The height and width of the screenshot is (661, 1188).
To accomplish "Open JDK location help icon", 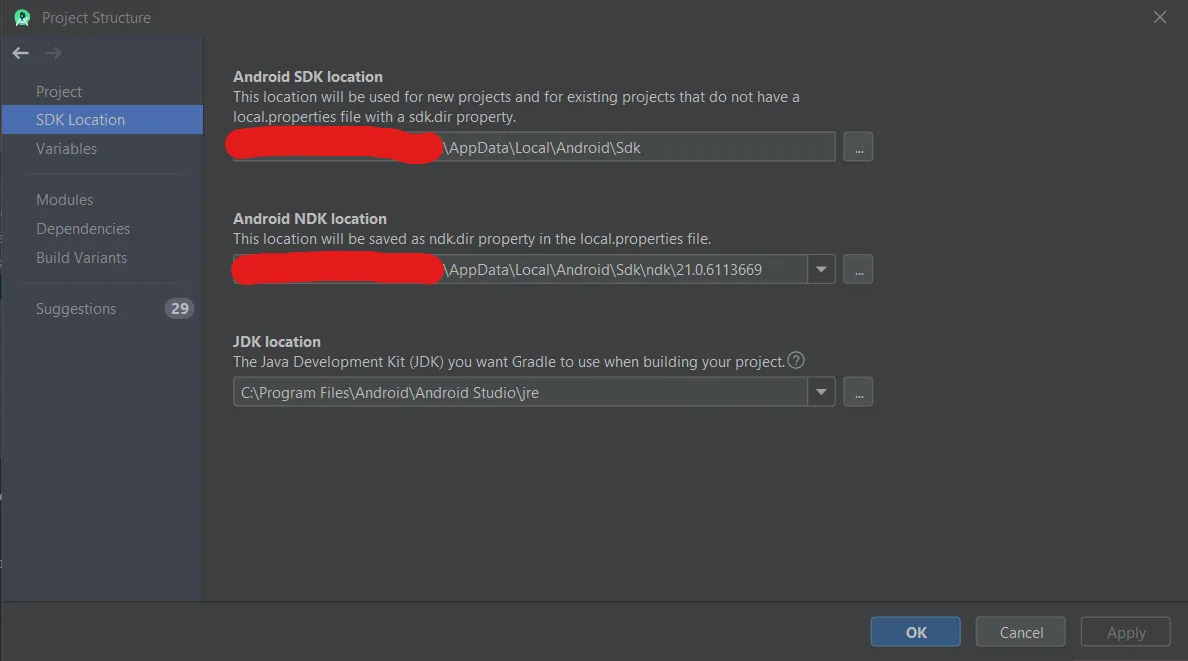I will pyautogui.click(x=796, y=361).
